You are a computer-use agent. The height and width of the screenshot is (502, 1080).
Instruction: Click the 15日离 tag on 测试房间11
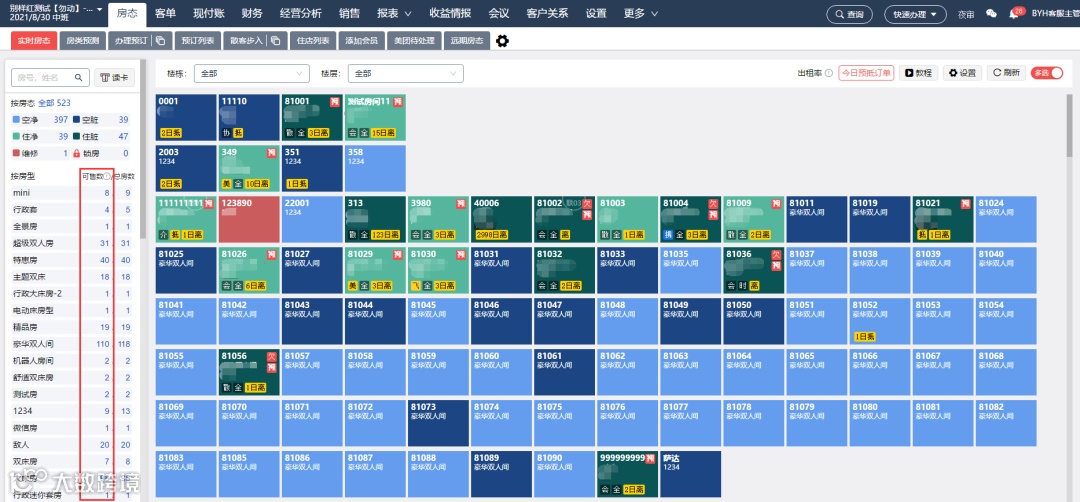pyautogui.click(x=383, y=133)
